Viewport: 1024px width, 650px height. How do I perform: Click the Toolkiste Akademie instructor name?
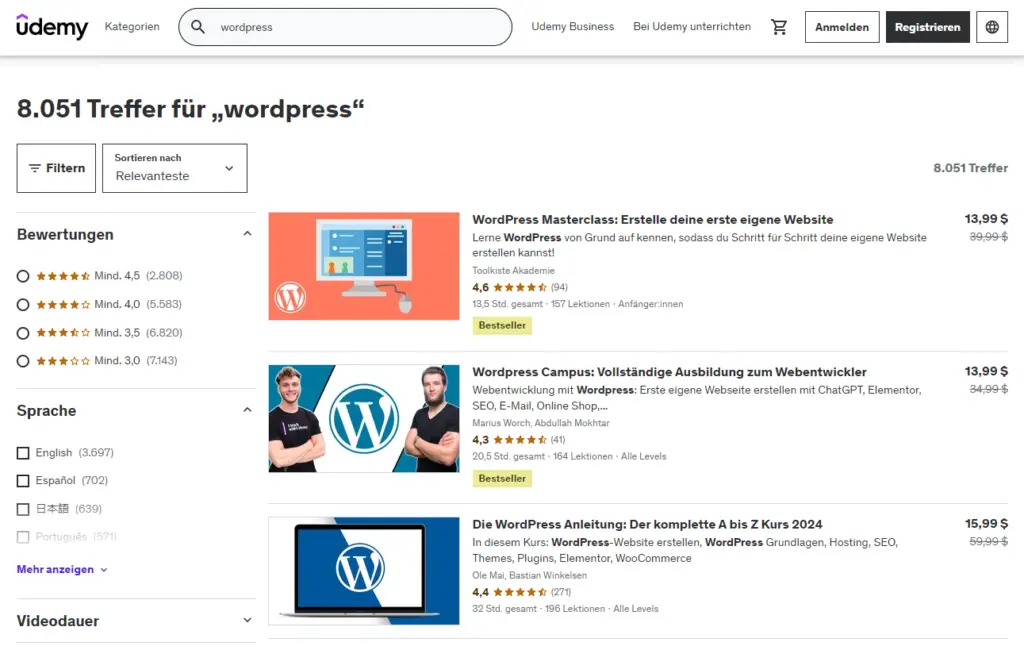pyautogui.click(x=513, y=270)
